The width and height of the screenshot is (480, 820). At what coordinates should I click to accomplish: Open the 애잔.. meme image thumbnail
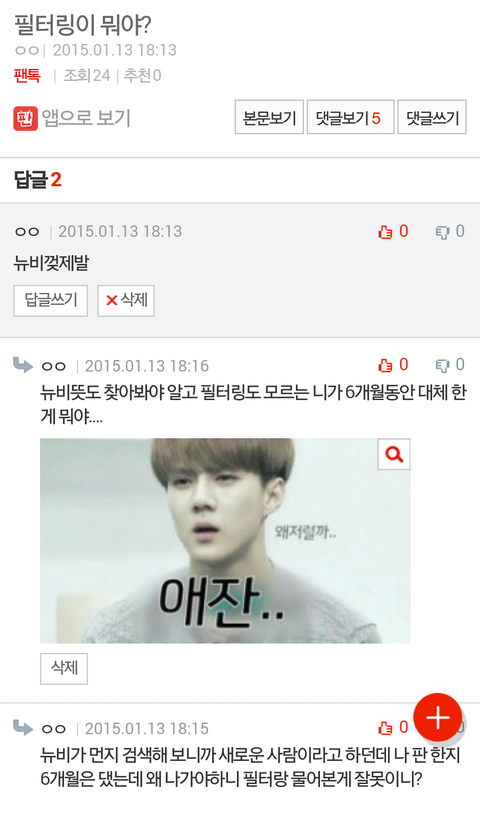(225, 541)
